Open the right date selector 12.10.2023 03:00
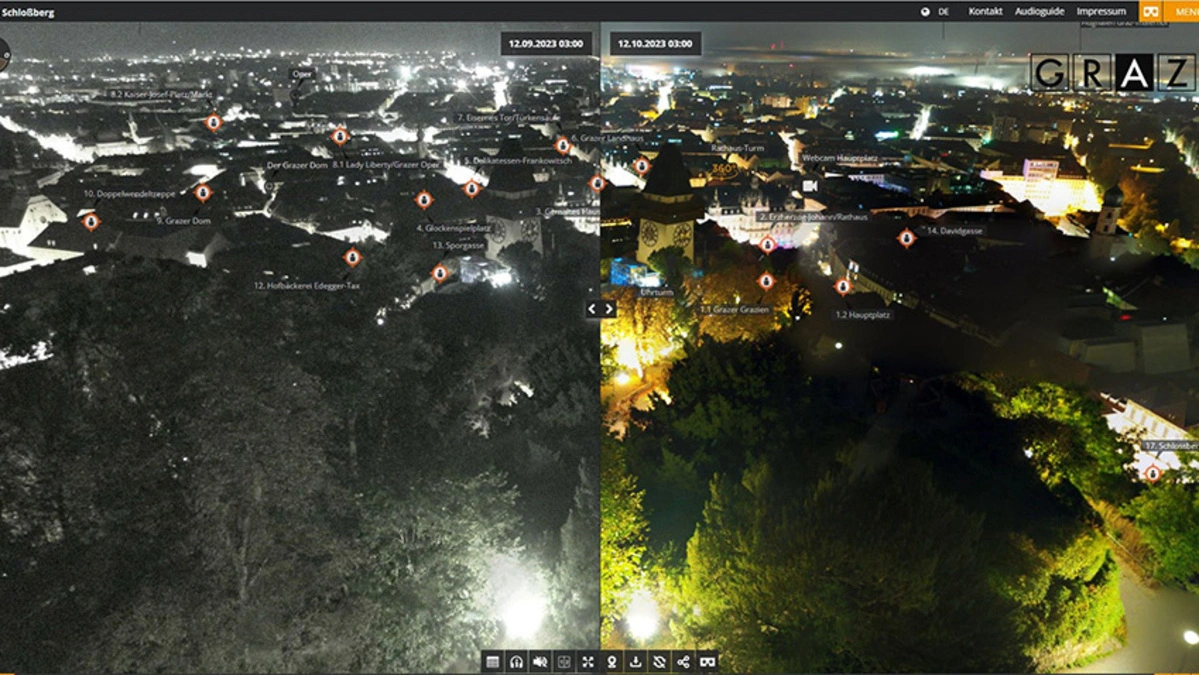 (655, 44)
